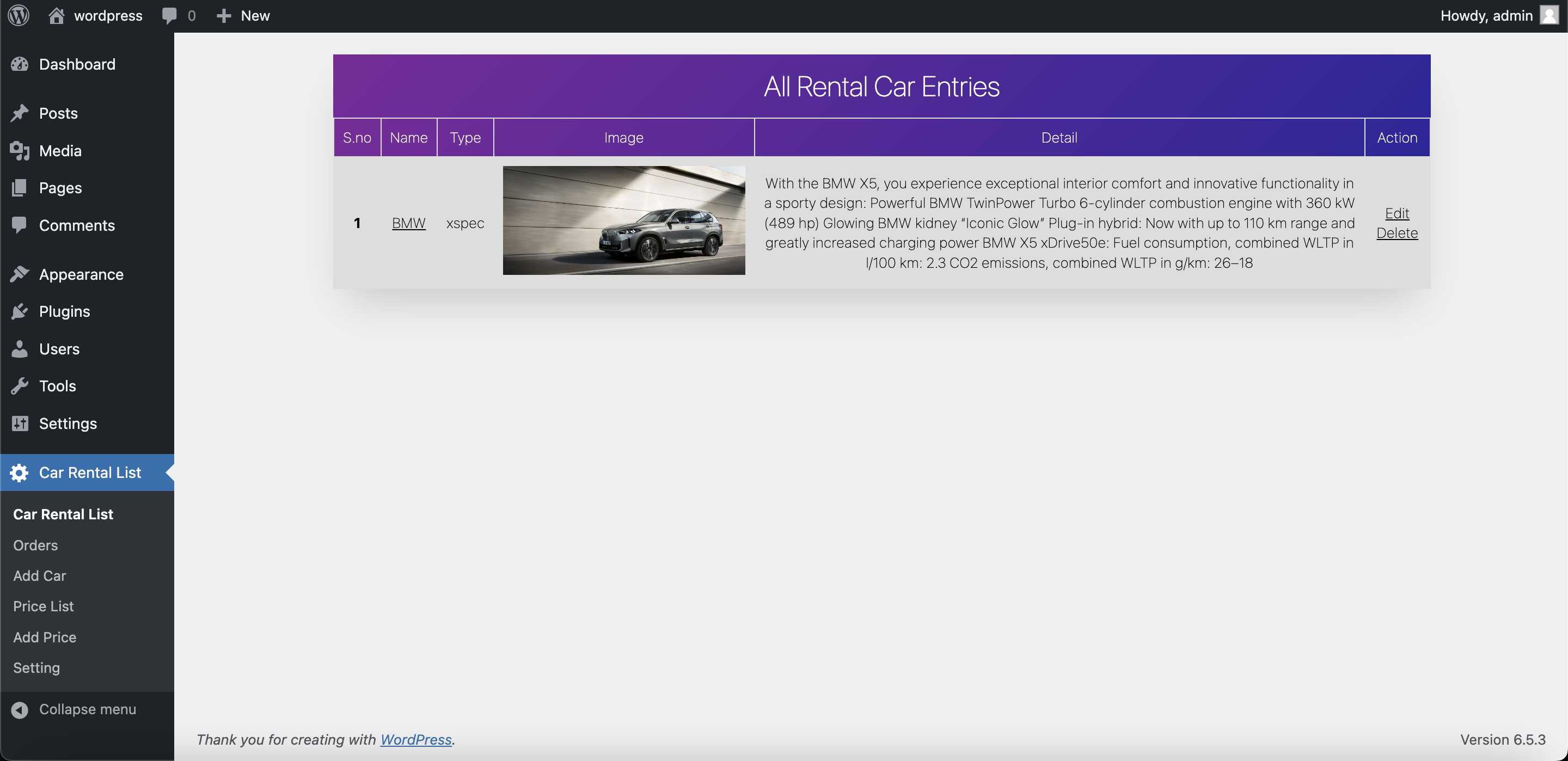Open the Orders submenu item

[x=35, y=545]
